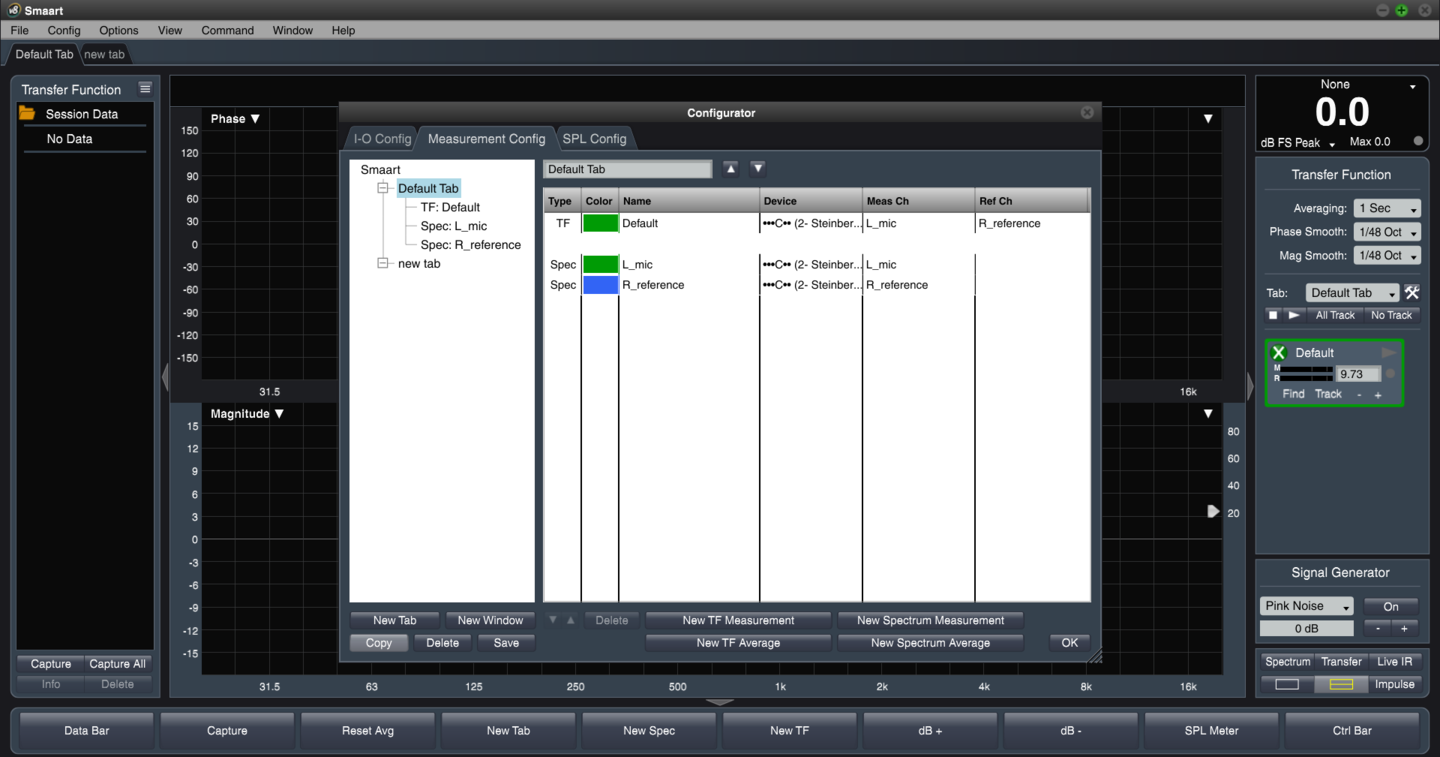
Task: Open the Averaging dropdown showing 1 Sec
Action: coord(1386,208)
